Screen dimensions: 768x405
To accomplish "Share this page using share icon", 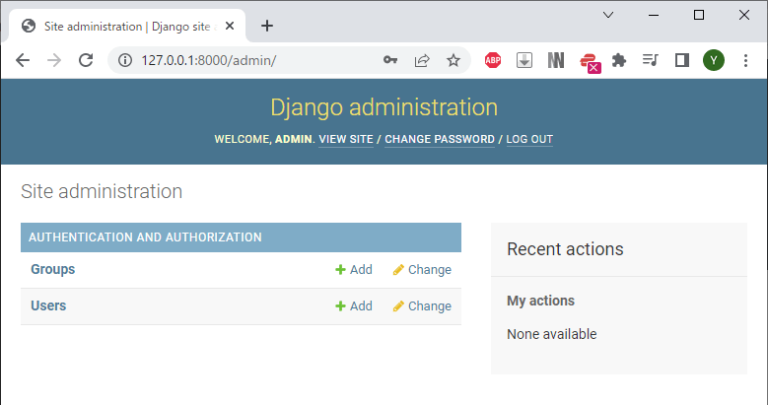I will point(422,60).
